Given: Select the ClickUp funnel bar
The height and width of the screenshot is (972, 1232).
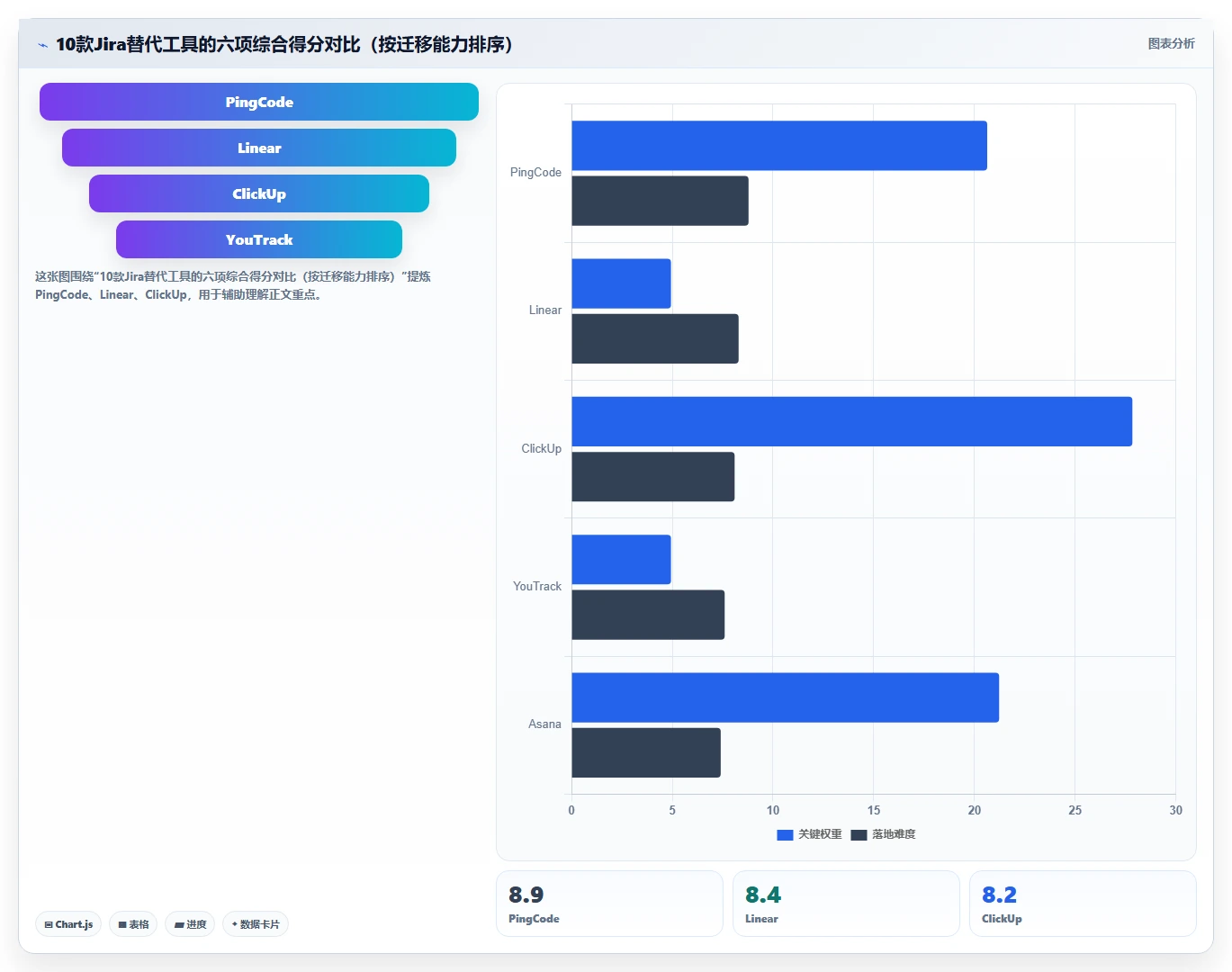Looking at the screenshot, I should pyautogui.click(x=259, y=193).
